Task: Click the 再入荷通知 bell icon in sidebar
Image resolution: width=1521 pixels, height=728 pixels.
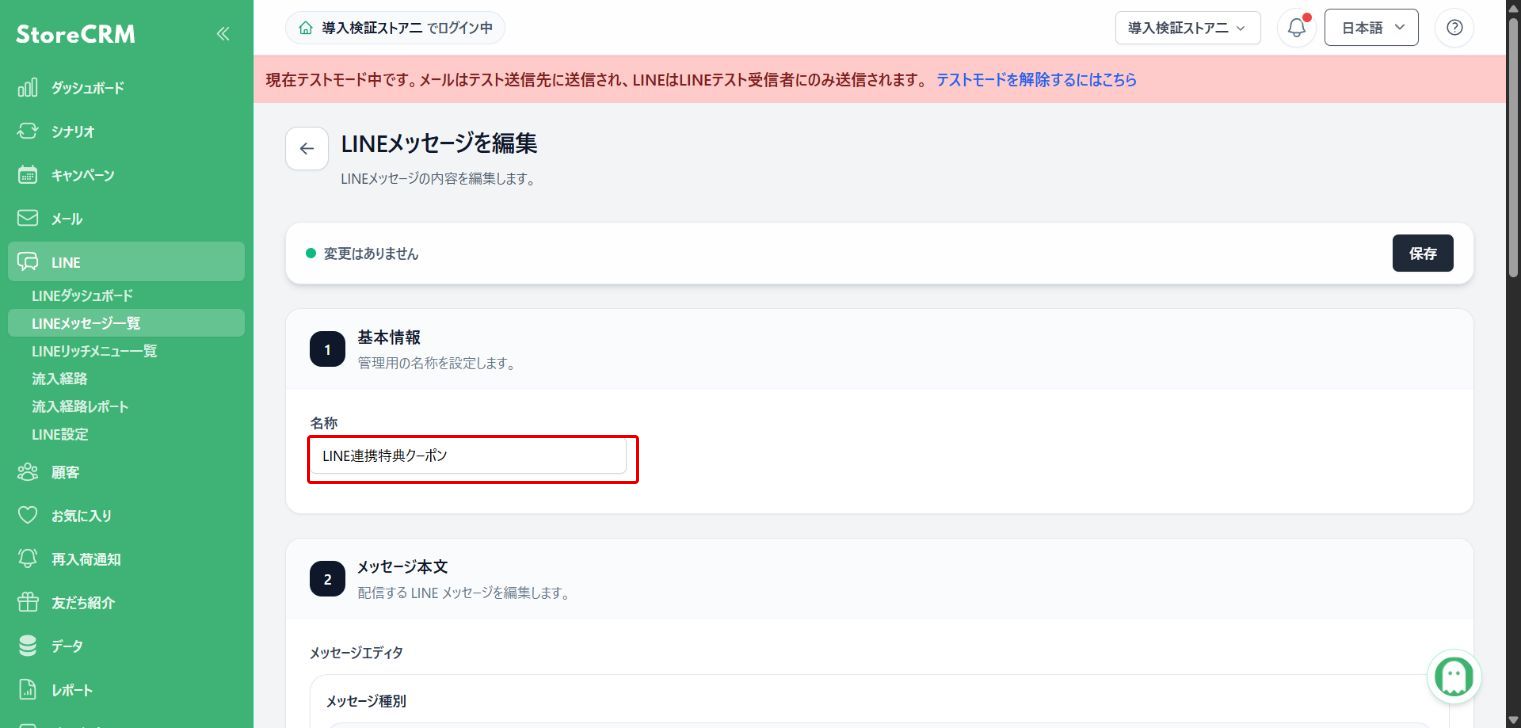Action: click(28, 559)
